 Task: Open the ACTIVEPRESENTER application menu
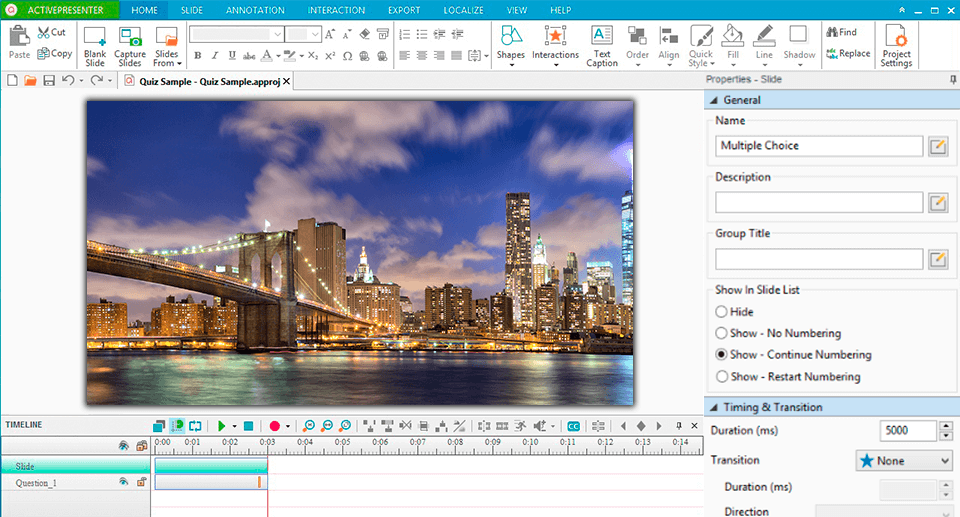pyautogui.click(x=59, y=10)
